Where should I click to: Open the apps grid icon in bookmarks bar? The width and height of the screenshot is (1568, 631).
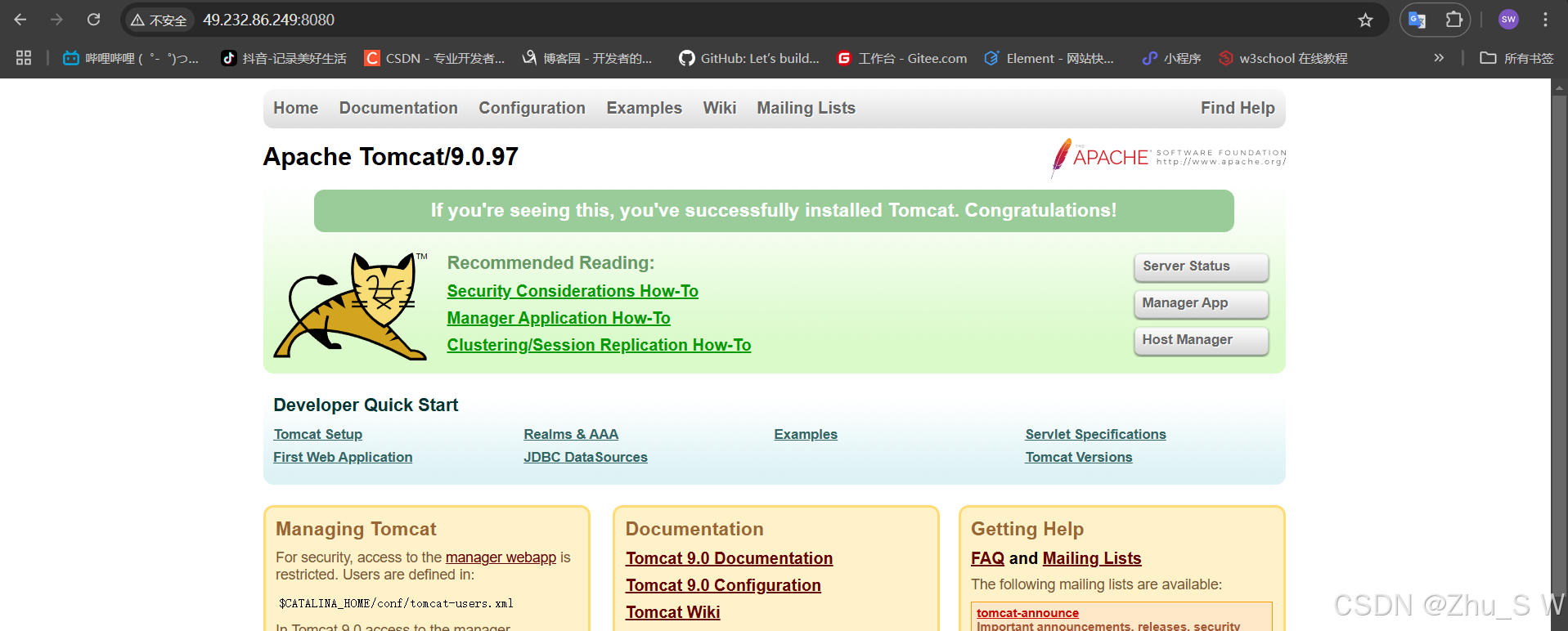tap(24, 58)
